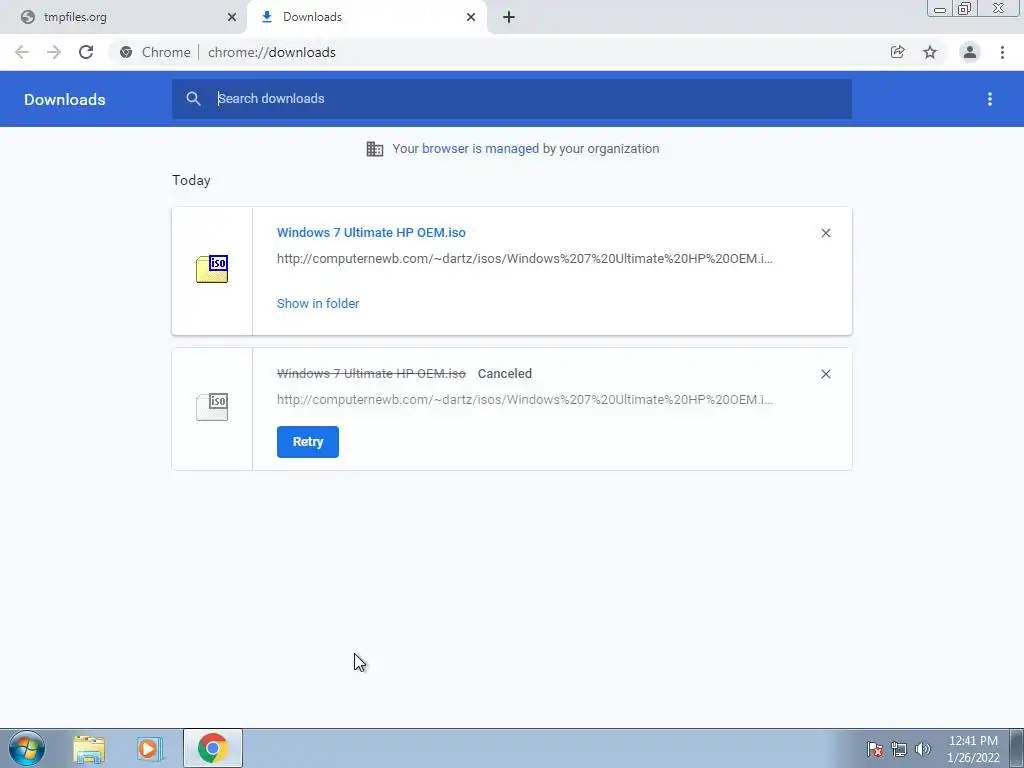Close the Downloads tab
Image resolution: width=1024 pixels, height=768 pixels.
[471, 17]
